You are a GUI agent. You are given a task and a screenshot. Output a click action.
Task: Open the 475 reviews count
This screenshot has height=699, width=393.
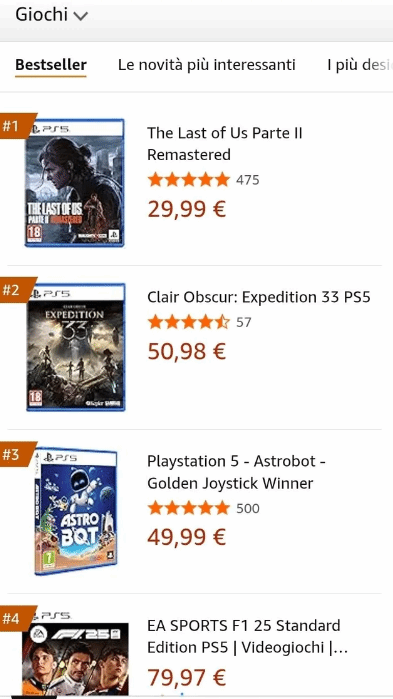pyautogui.click(x=248, y=180)
